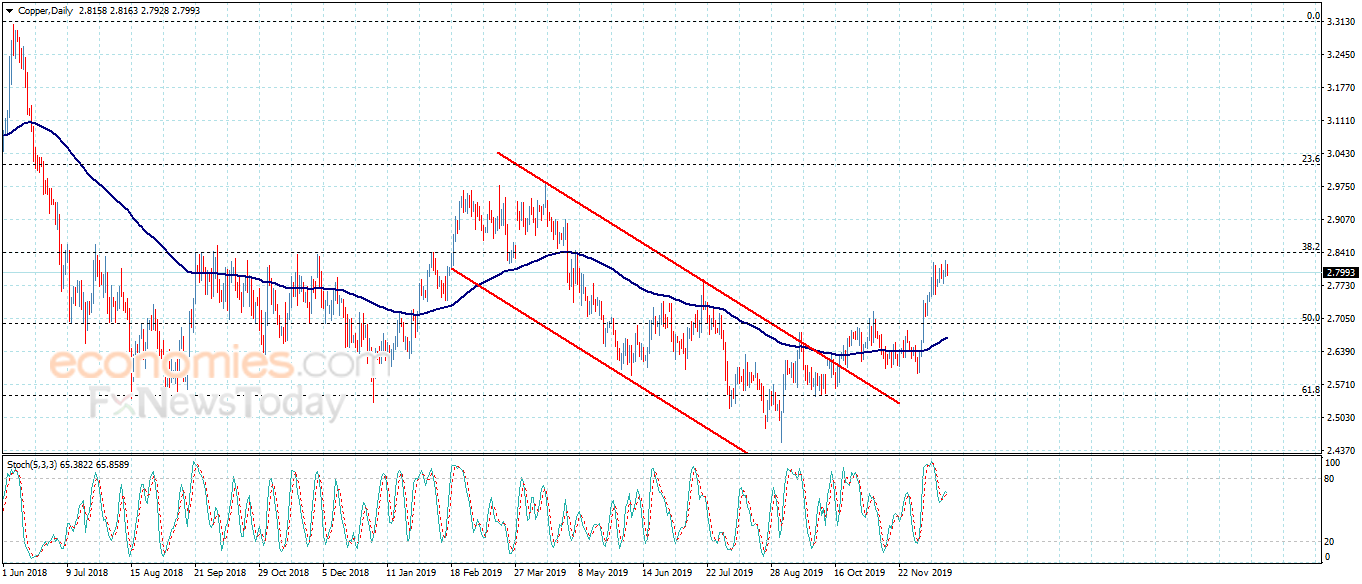
Task: Select the upper red channel trendline
Action: coord(698,278)
